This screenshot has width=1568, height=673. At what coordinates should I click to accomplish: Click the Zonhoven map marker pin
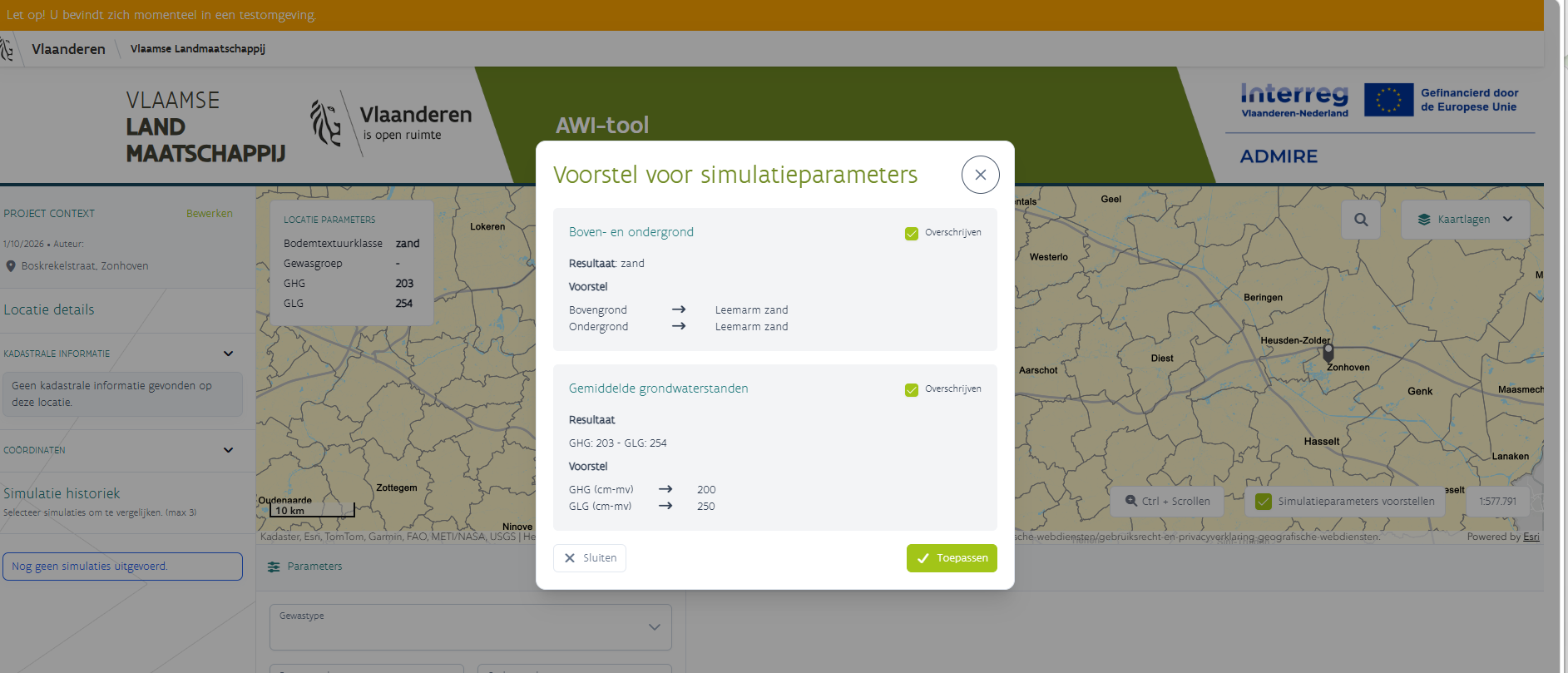tap(1328, 353)
